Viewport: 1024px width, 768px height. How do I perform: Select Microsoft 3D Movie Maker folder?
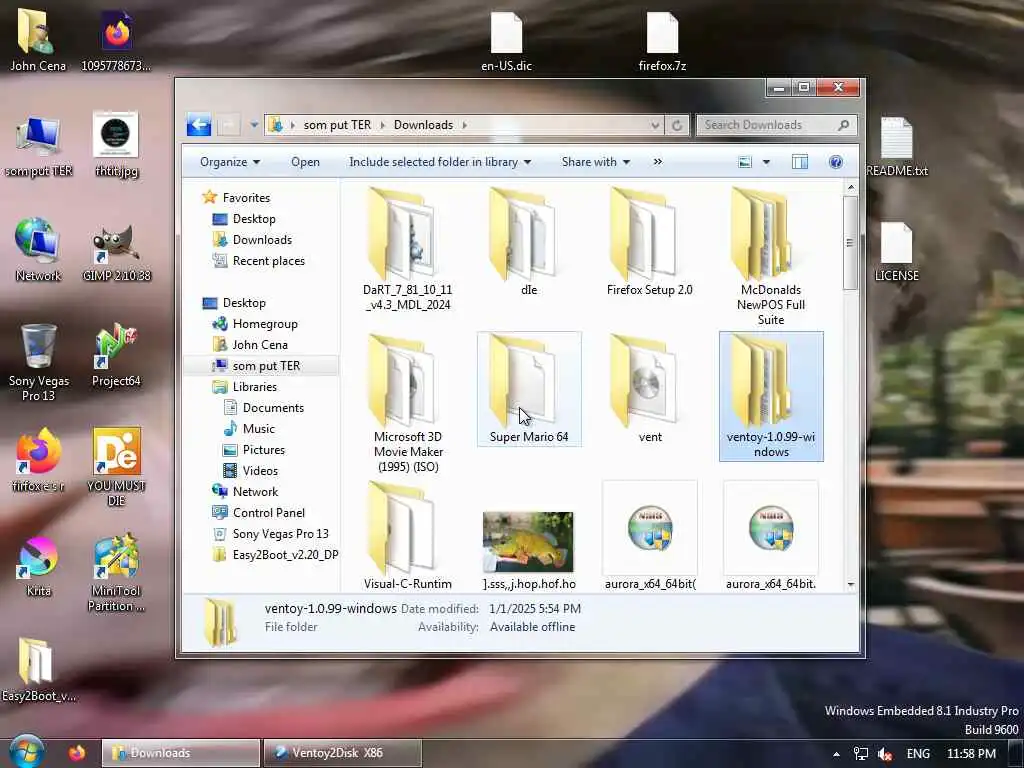pos(408,402)
